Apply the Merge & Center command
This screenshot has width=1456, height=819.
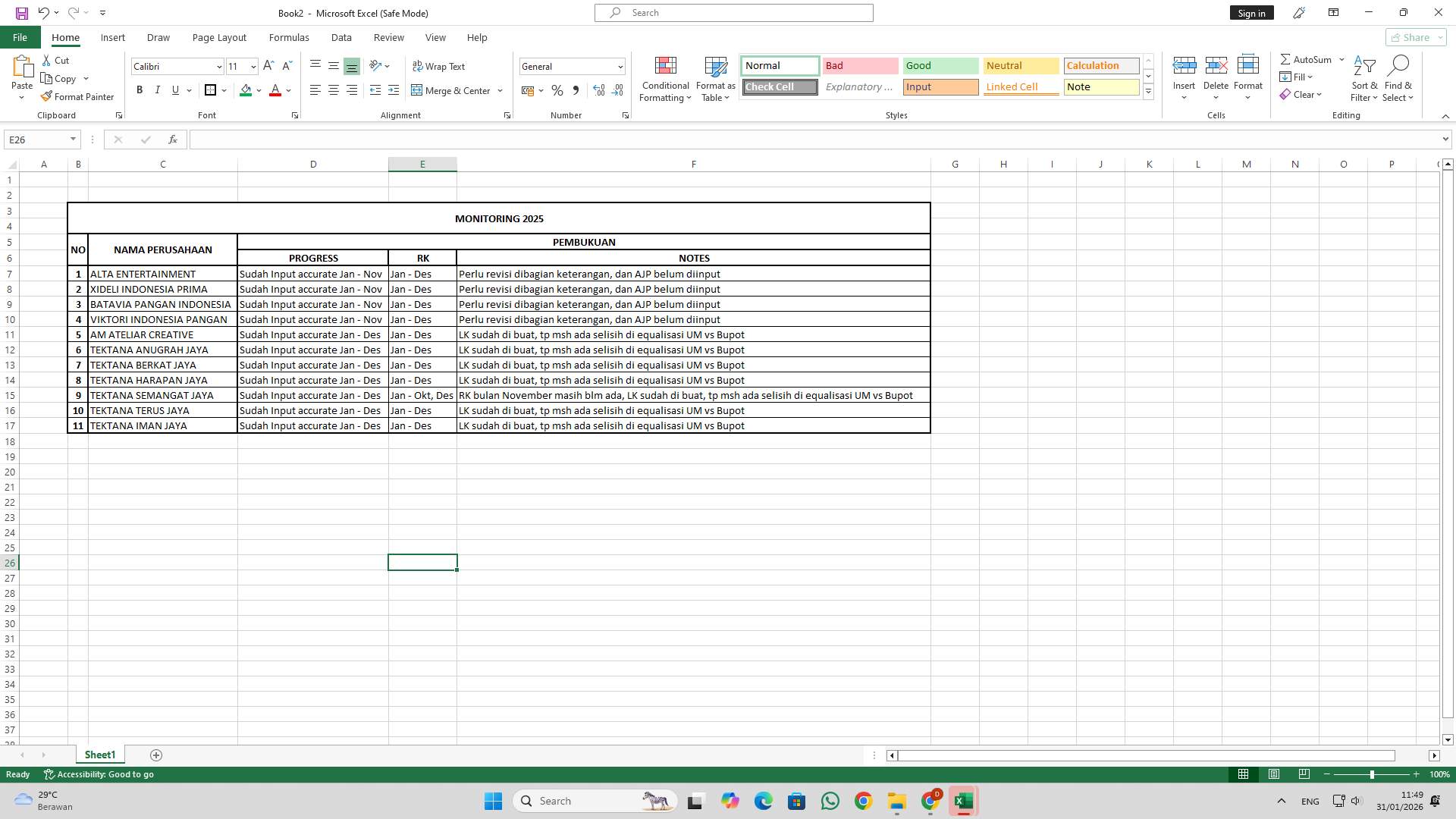(453, 90)
